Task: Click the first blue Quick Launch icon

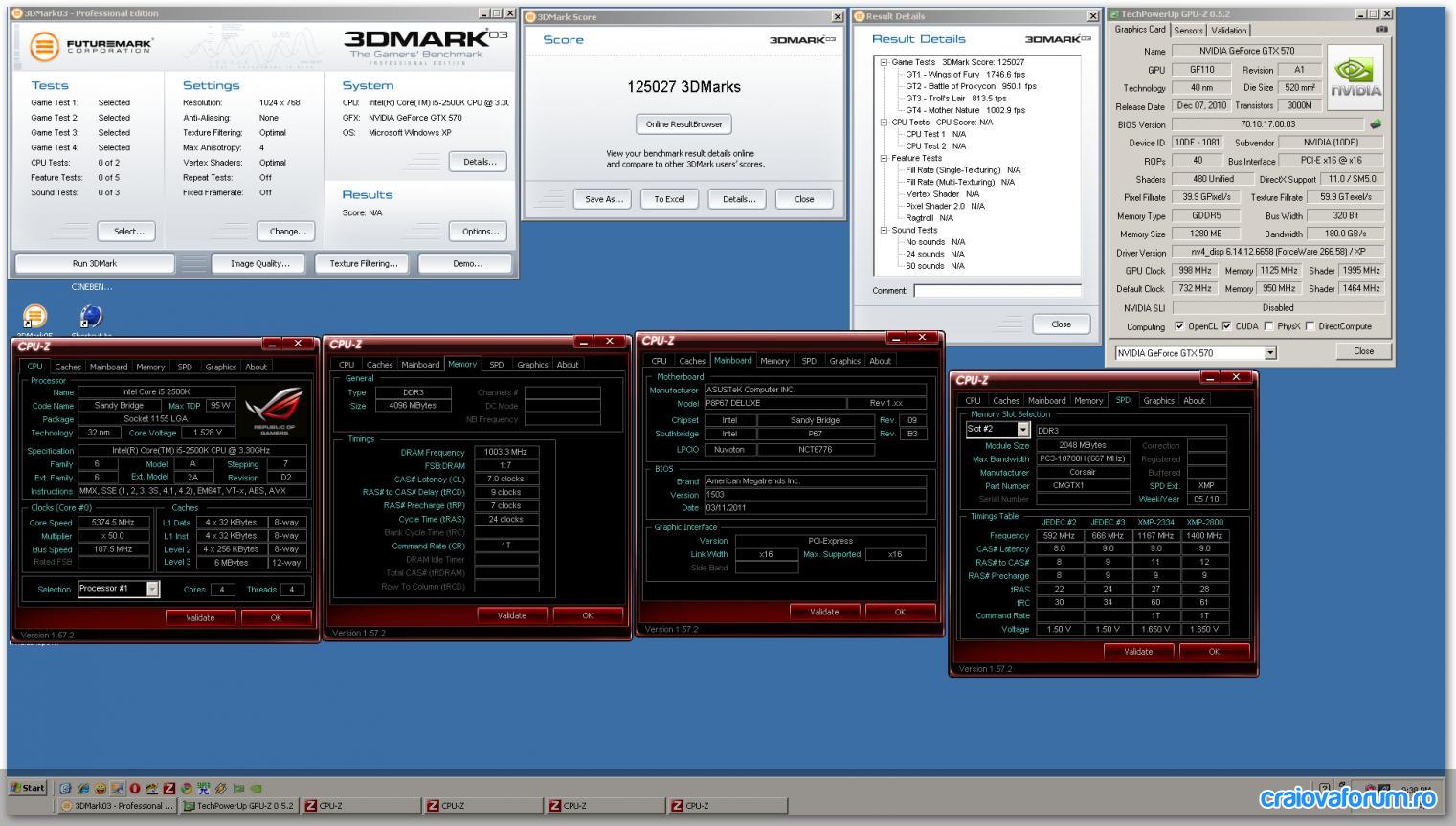Action: click(65, 789)
